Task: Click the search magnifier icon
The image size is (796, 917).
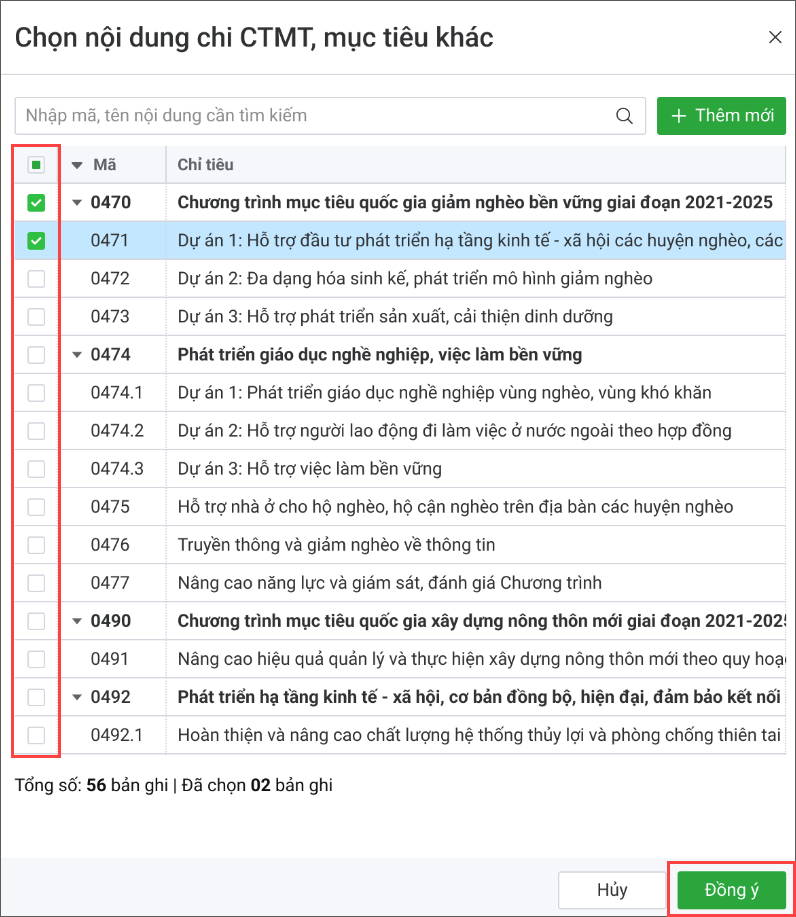Action: click(x=625, y=116)
